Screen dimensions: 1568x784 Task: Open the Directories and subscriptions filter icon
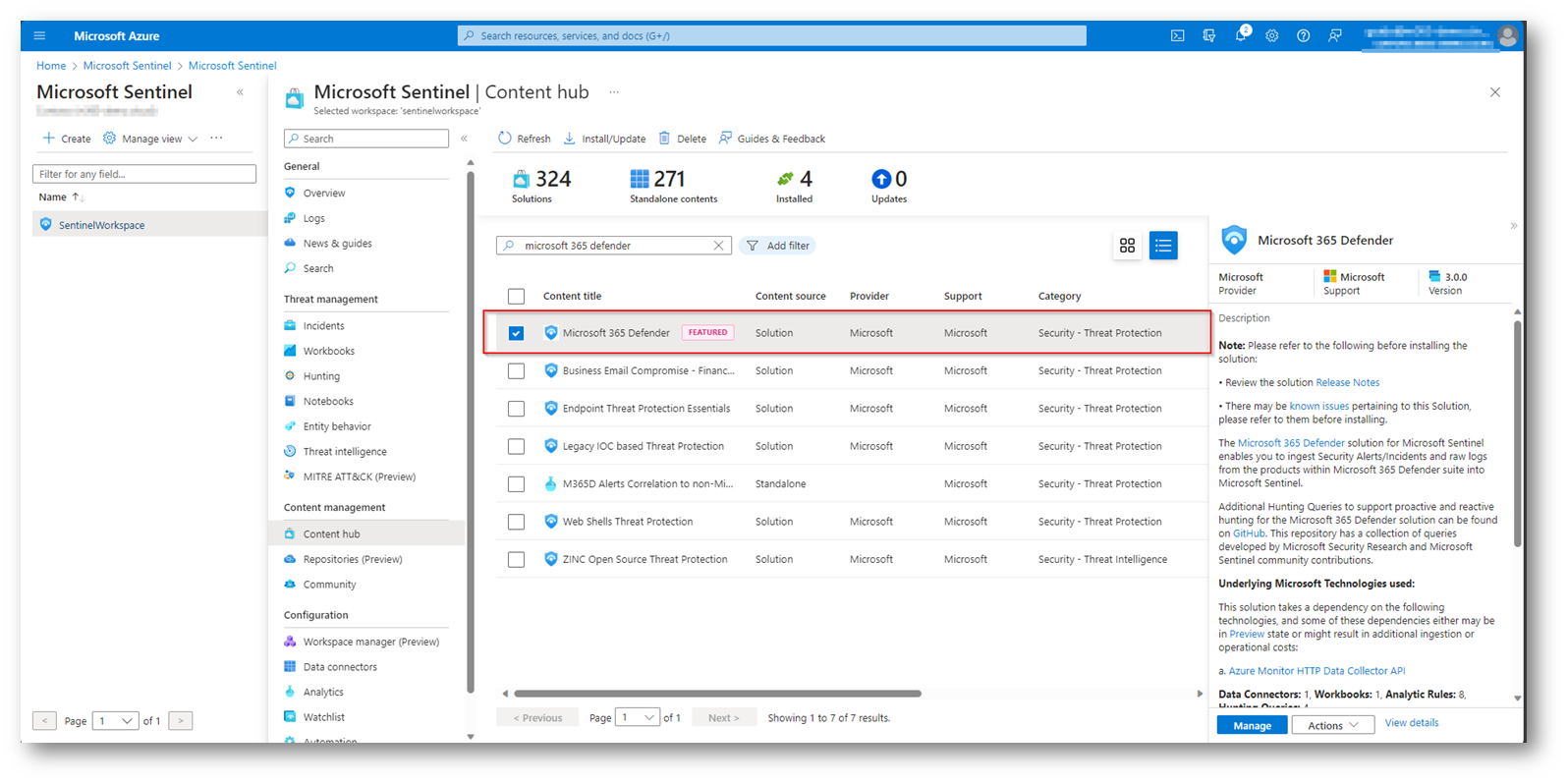coord(1208,35)
